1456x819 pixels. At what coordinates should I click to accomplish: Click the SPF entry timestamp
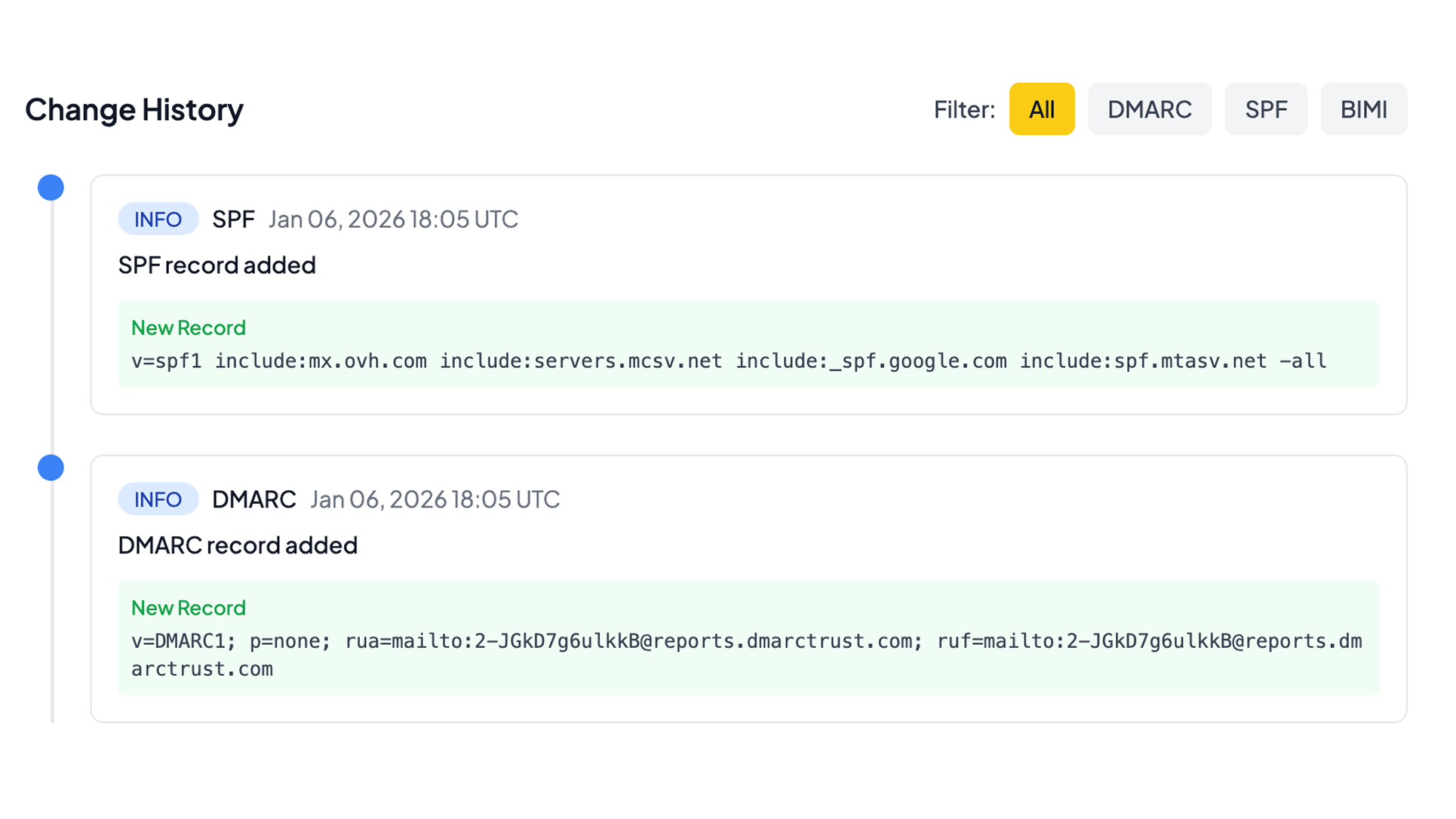[x=393, y=219]
